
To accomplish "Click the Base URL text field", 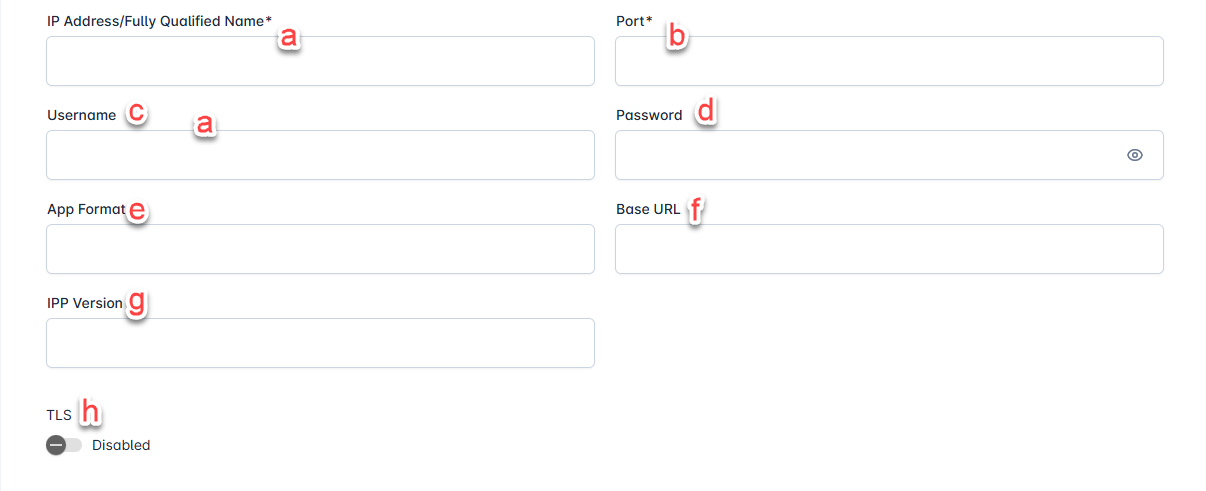I will click(x=888, y=249).
